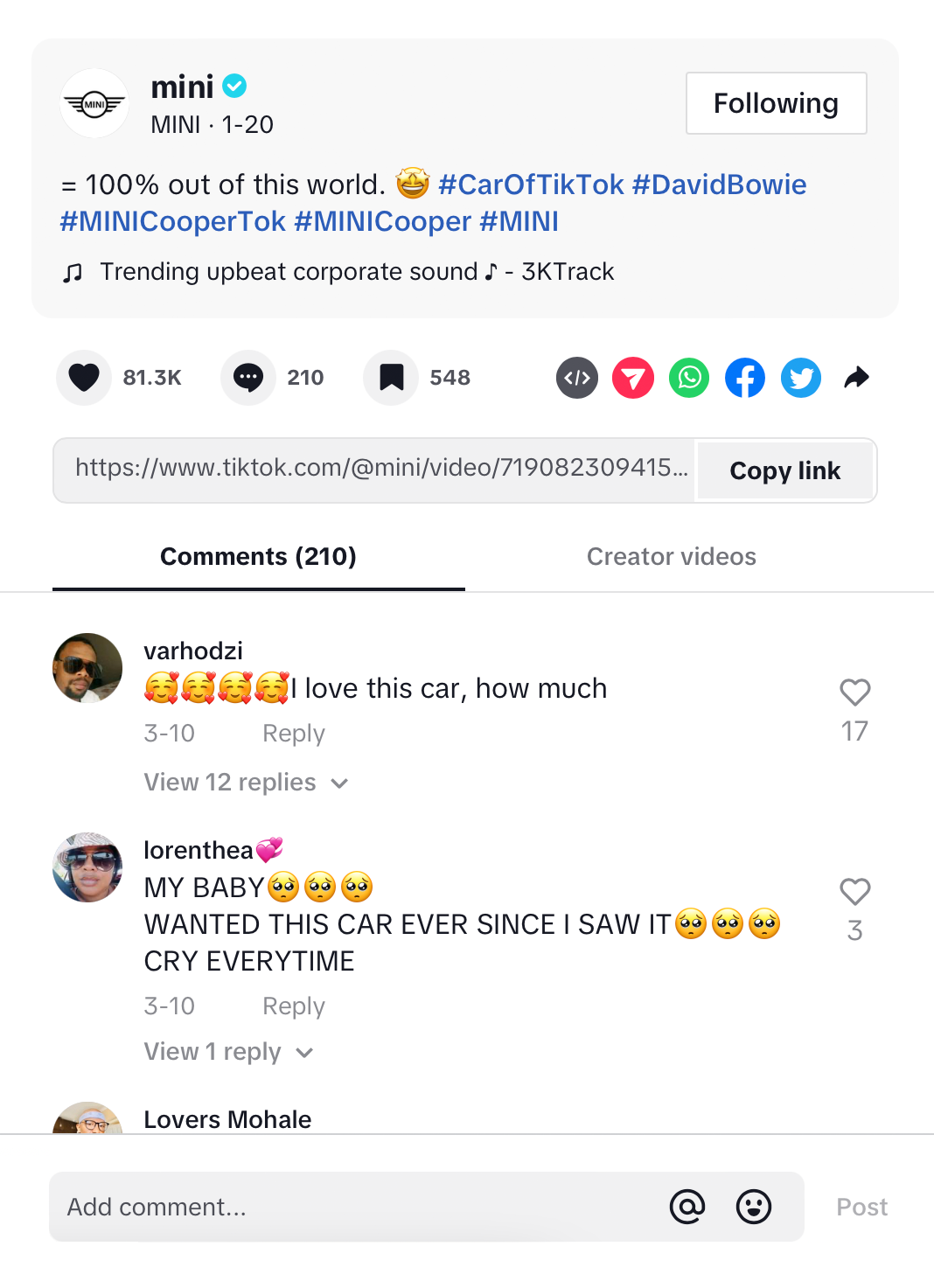Screen dimensions: 934x1288
Task: Insert an emoji in the comment
Action: tap(754, 1207)
